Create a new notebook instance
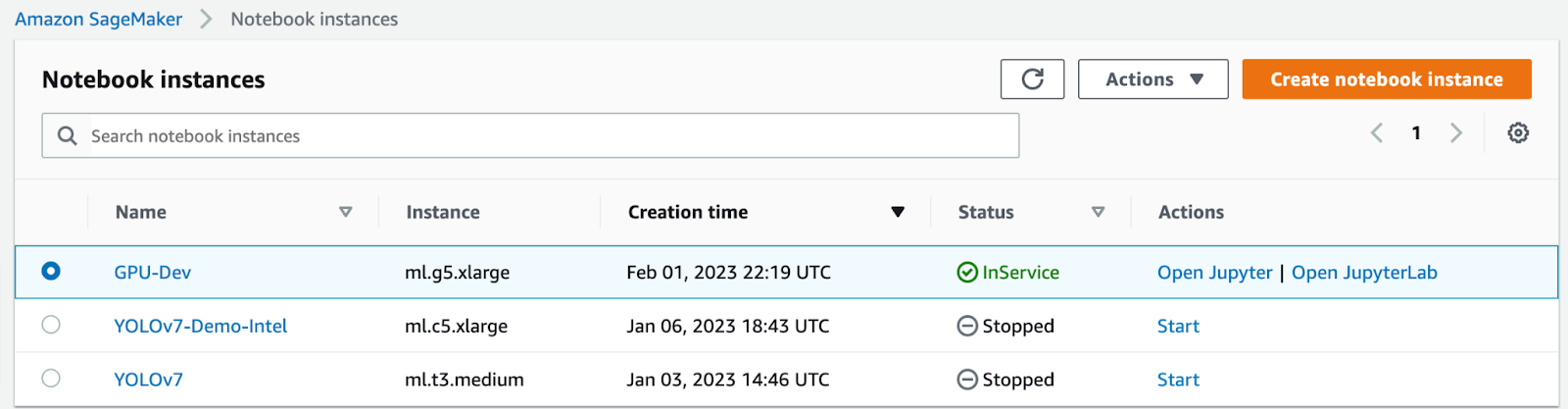This screenshot has height=409, width=1568. coord(1387,79)
